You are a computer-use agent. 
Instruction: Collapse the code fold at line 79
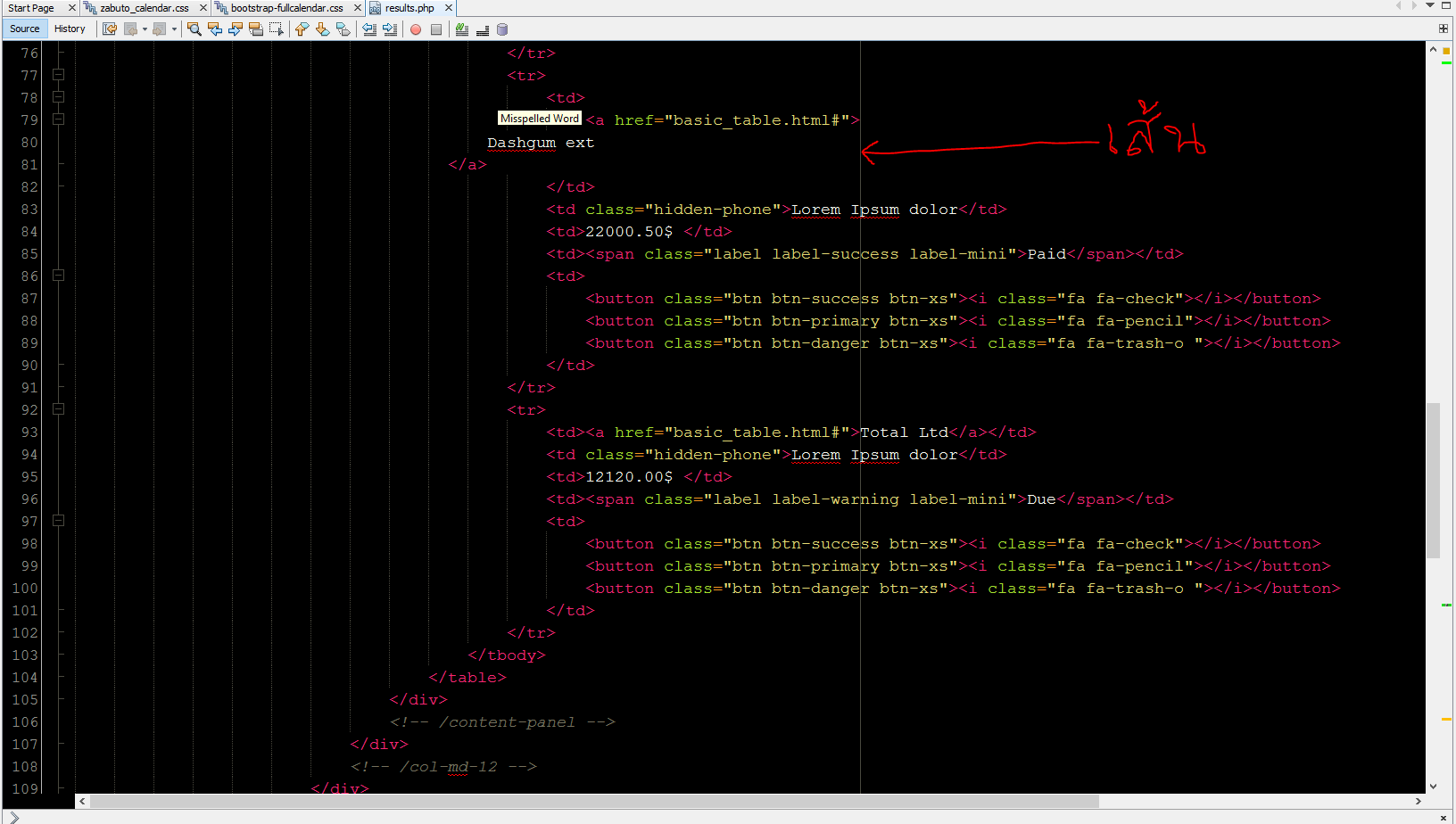click(x=58, y=119)
